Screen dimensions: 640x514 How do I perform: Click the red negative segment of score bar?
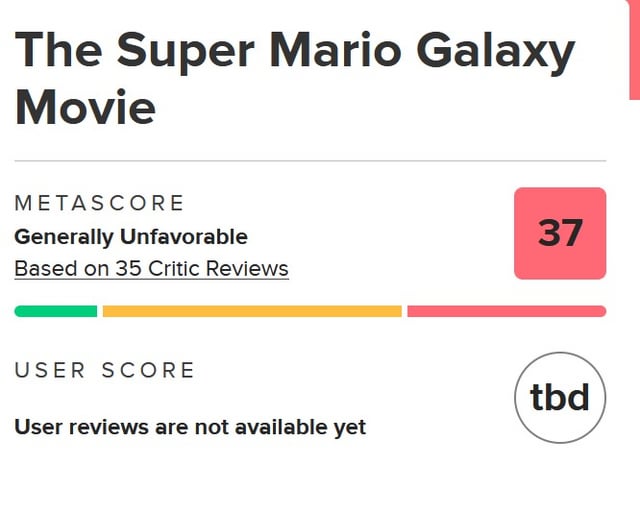506,311
